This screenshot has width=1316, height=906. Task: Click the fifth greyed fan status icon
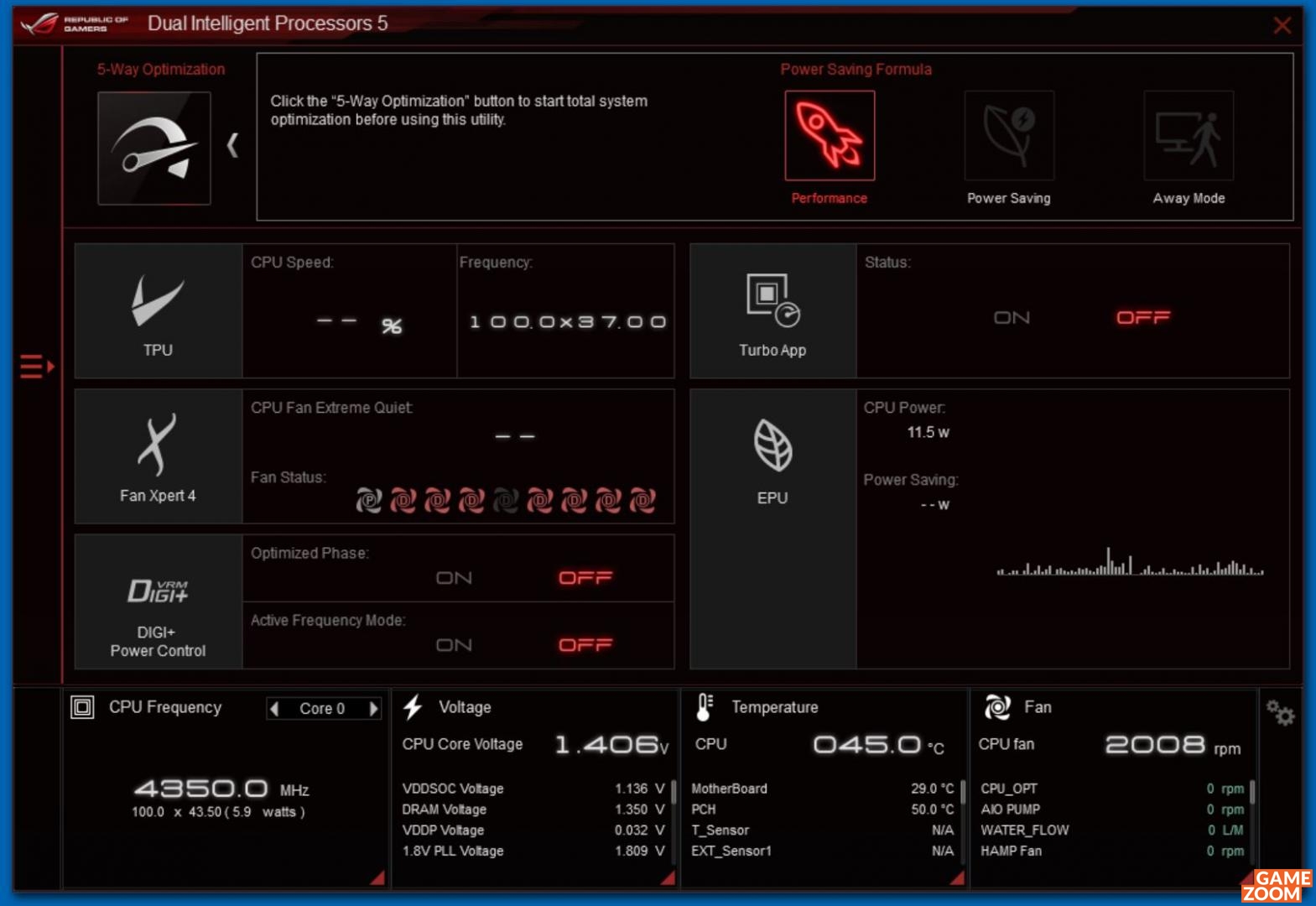coord(506,501)
